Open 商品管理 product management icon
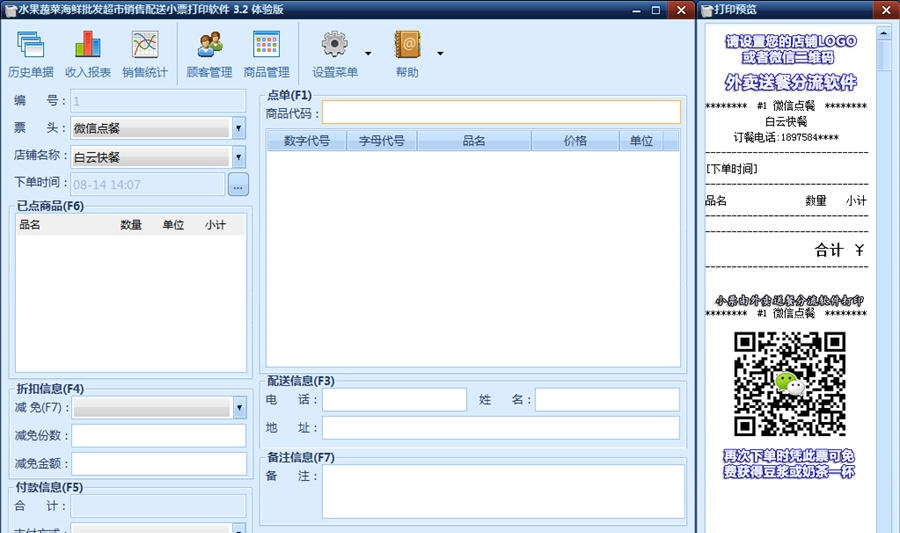 [266, 53]
